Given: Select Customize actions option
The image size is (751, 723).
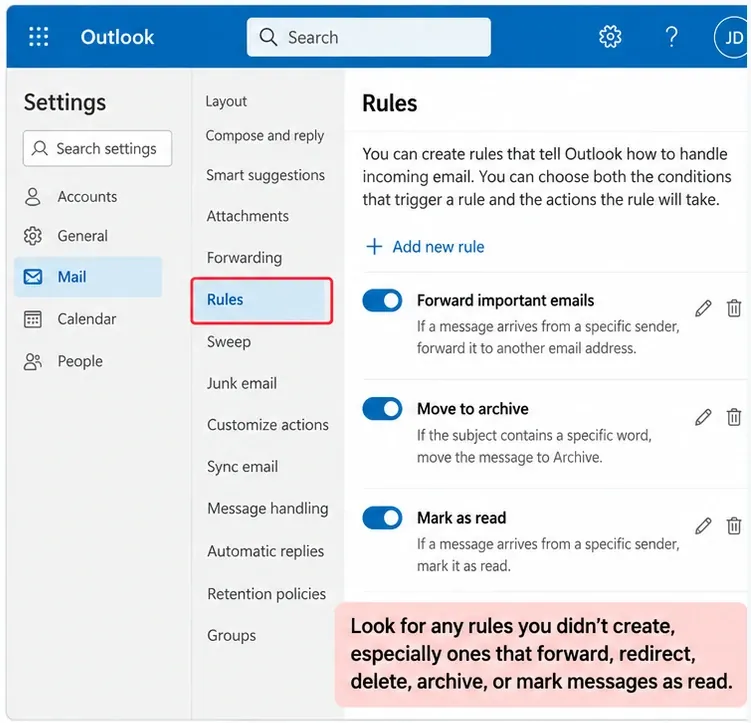Looking at the screenshot, I should coord(268,425).
